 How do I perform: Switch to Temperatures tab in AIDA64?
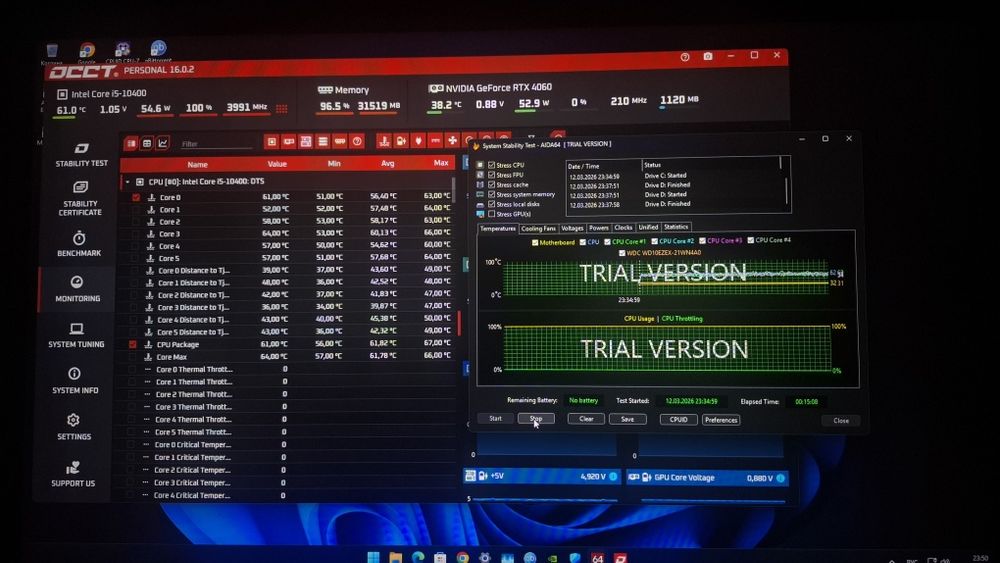pos(497,228)
